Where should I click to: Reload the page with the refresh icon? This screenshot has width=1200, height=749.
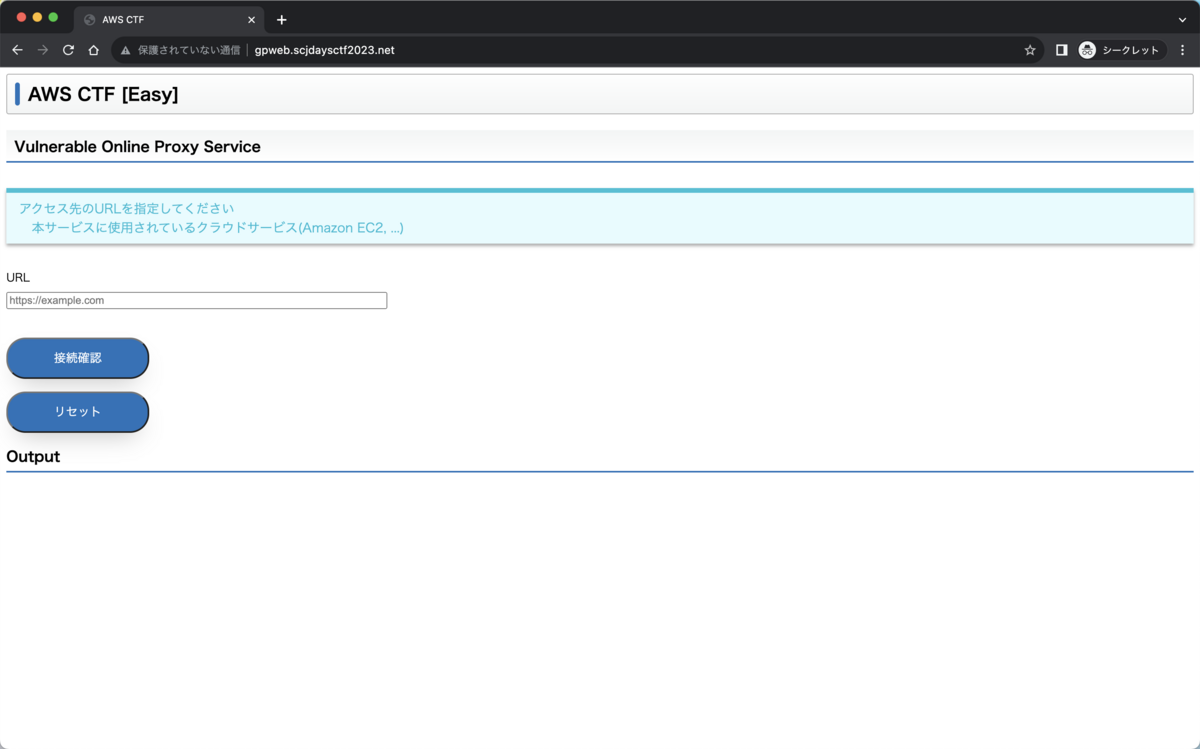click(68, 50)
